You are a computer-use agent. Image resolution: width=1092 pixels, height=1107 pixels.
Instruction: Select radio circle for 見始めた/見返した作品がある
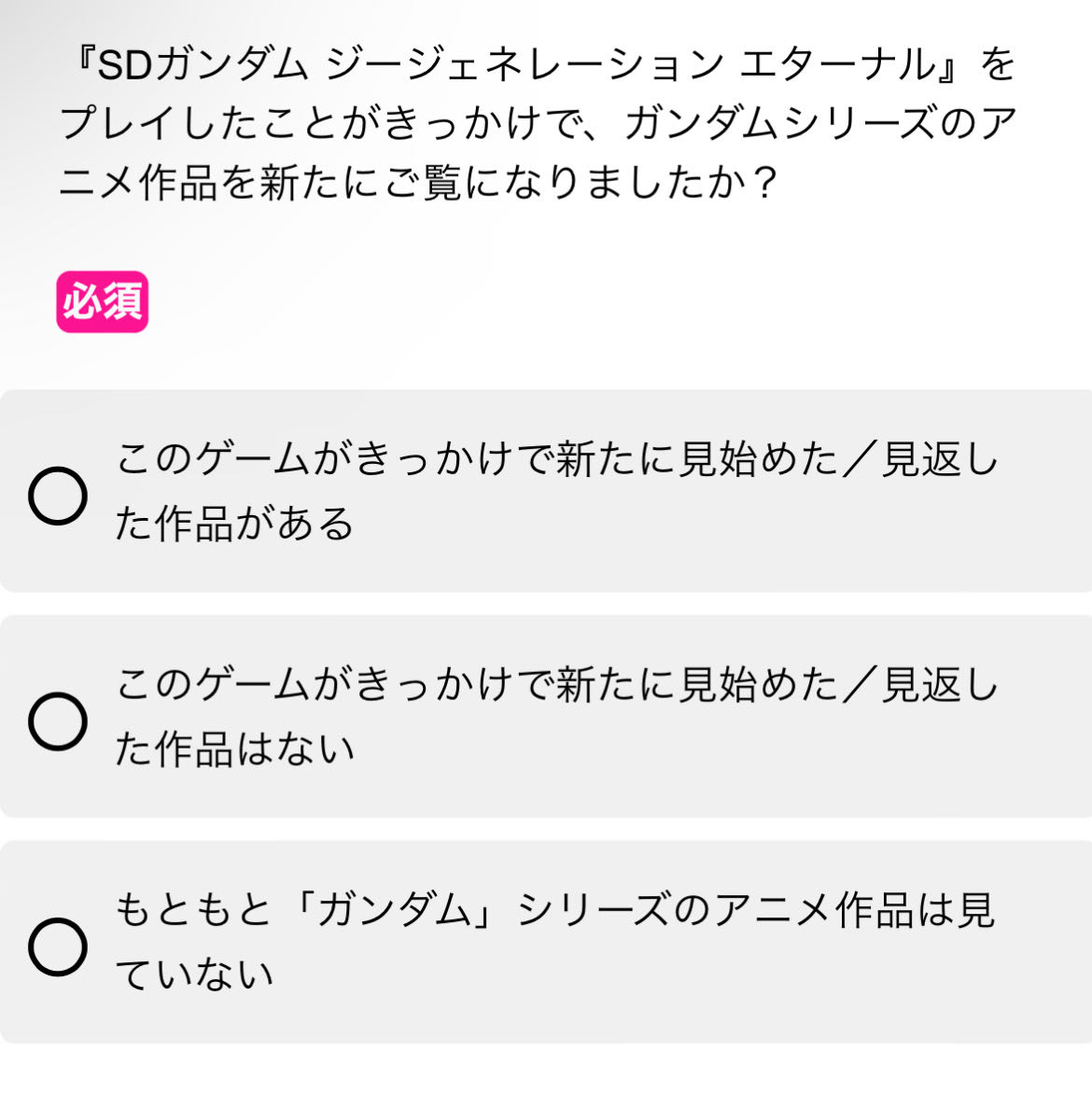(58, 496)
